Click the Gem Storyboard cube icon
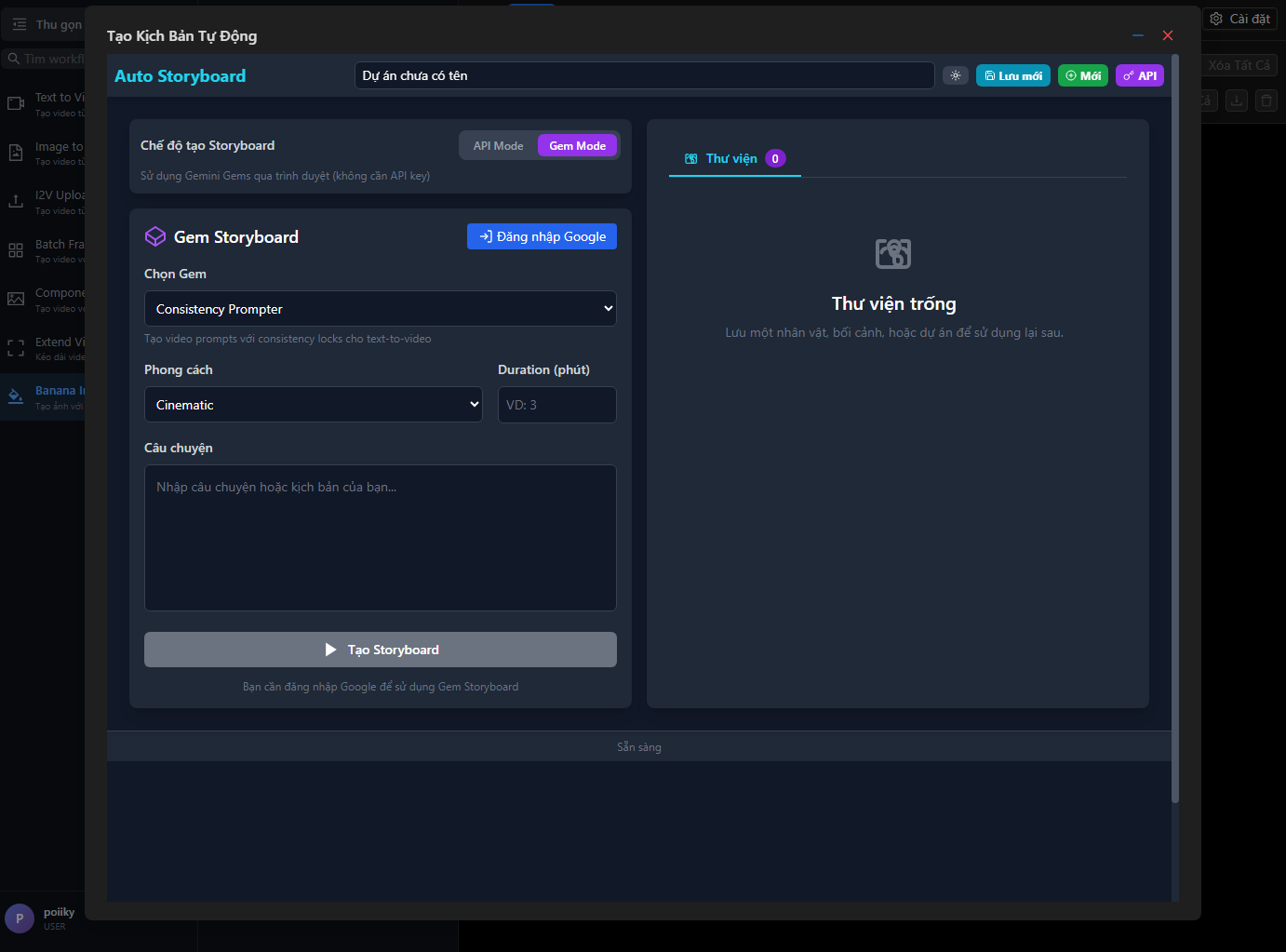 click(155, 236)
